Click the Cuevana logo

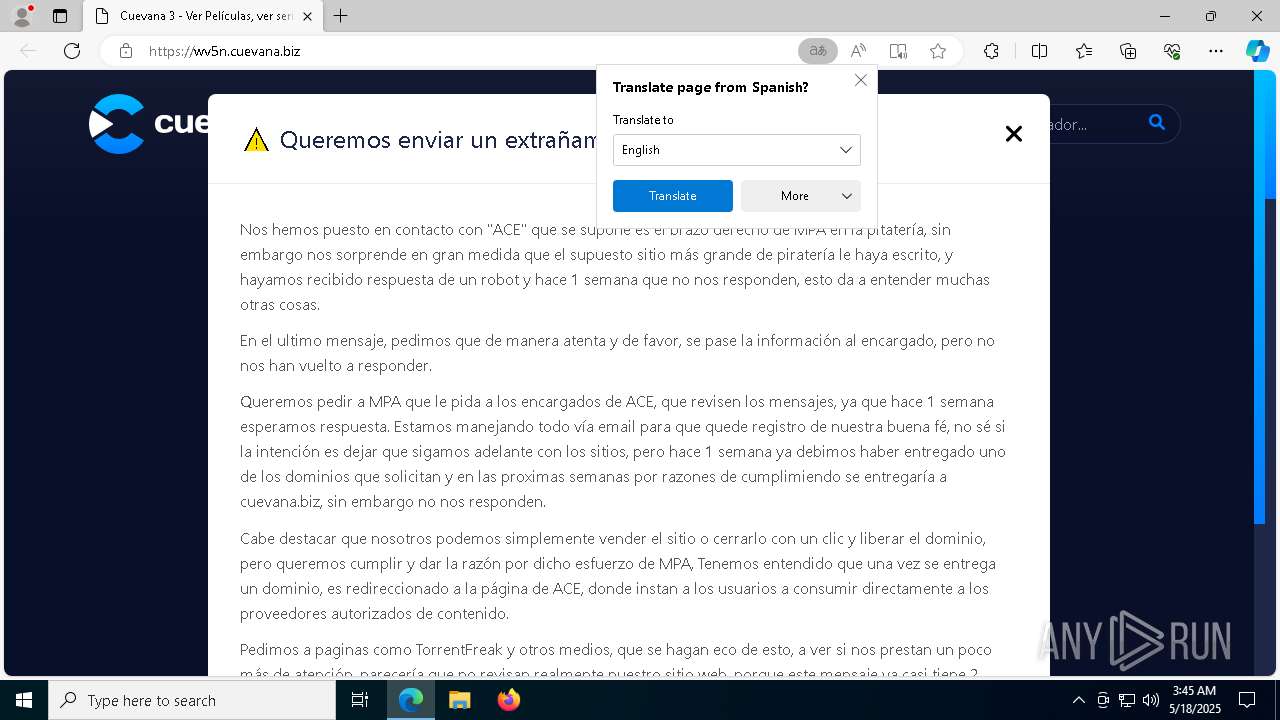[x=148, y=124]
